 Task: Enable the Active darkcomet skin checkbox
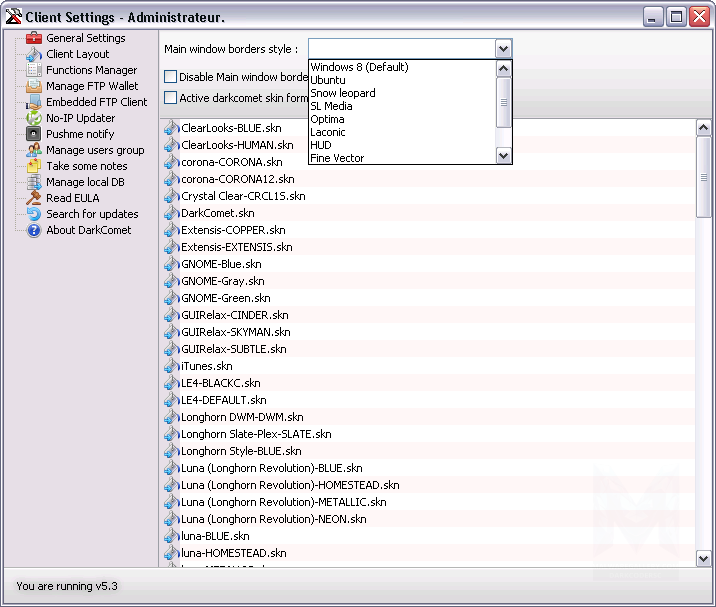point(171,98)
